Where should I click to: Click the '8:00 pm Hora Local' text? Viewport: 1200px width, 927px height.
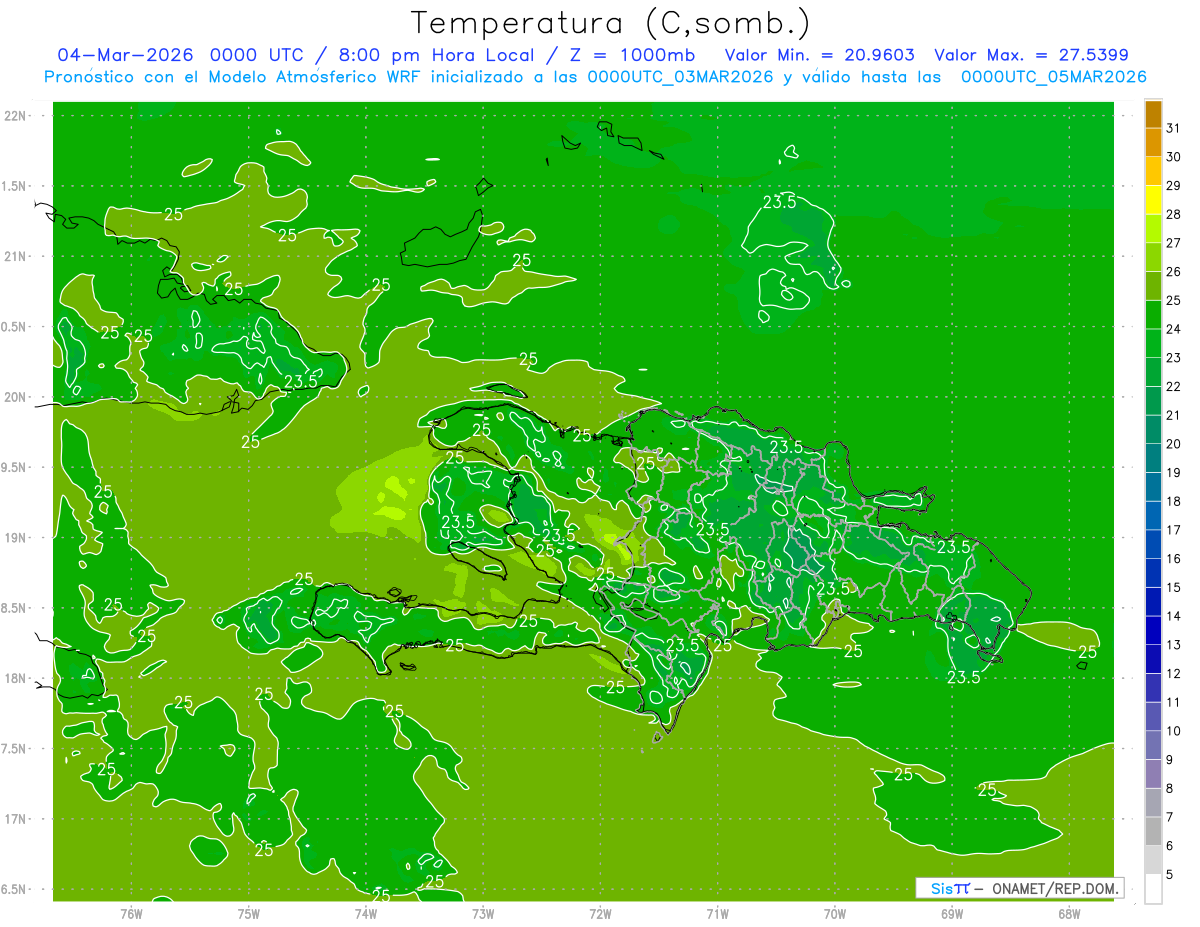[x=433, y=55]
